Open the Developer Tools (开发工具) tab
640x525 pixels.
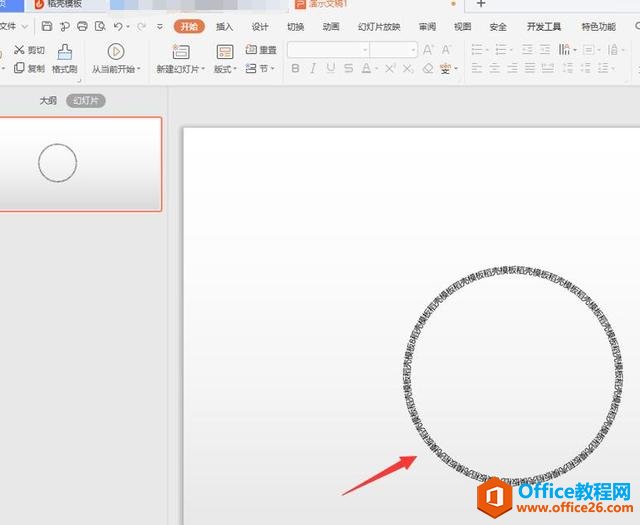pyautogui.click(x=544, y=27)
